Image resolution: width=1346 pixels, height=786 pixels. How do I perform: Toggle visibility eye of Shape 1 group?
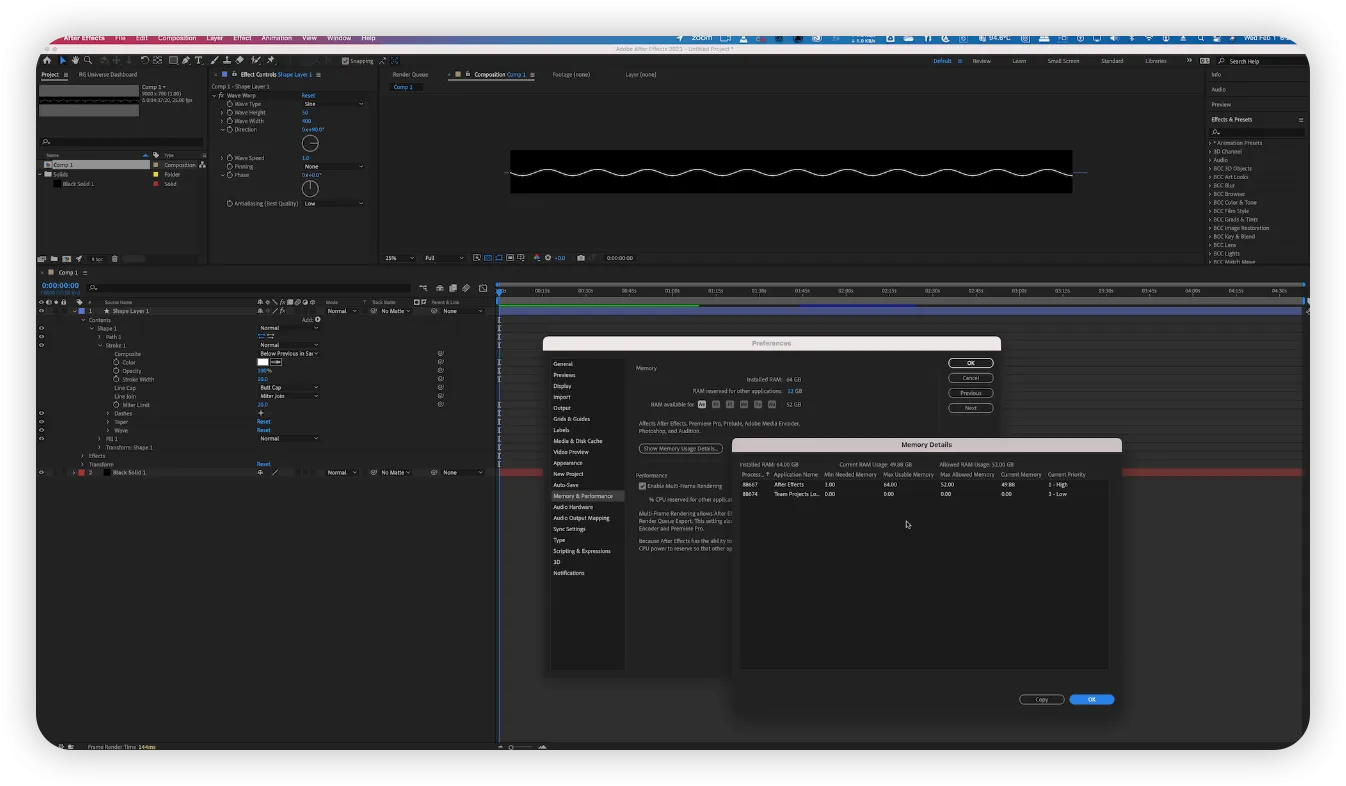coord(41,328)
